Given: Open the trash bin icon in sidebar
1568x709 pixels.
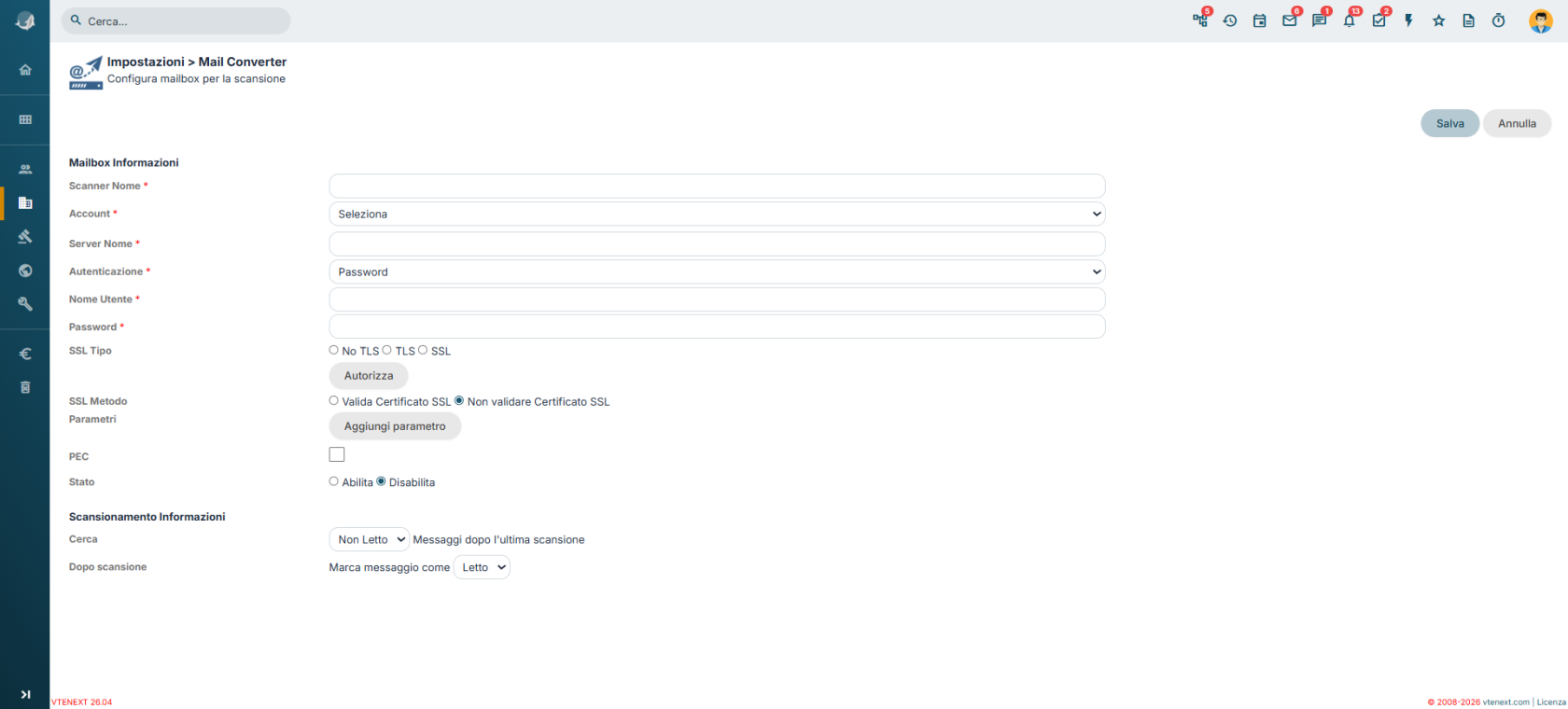Looking at the screenshot, I should 25,387.
